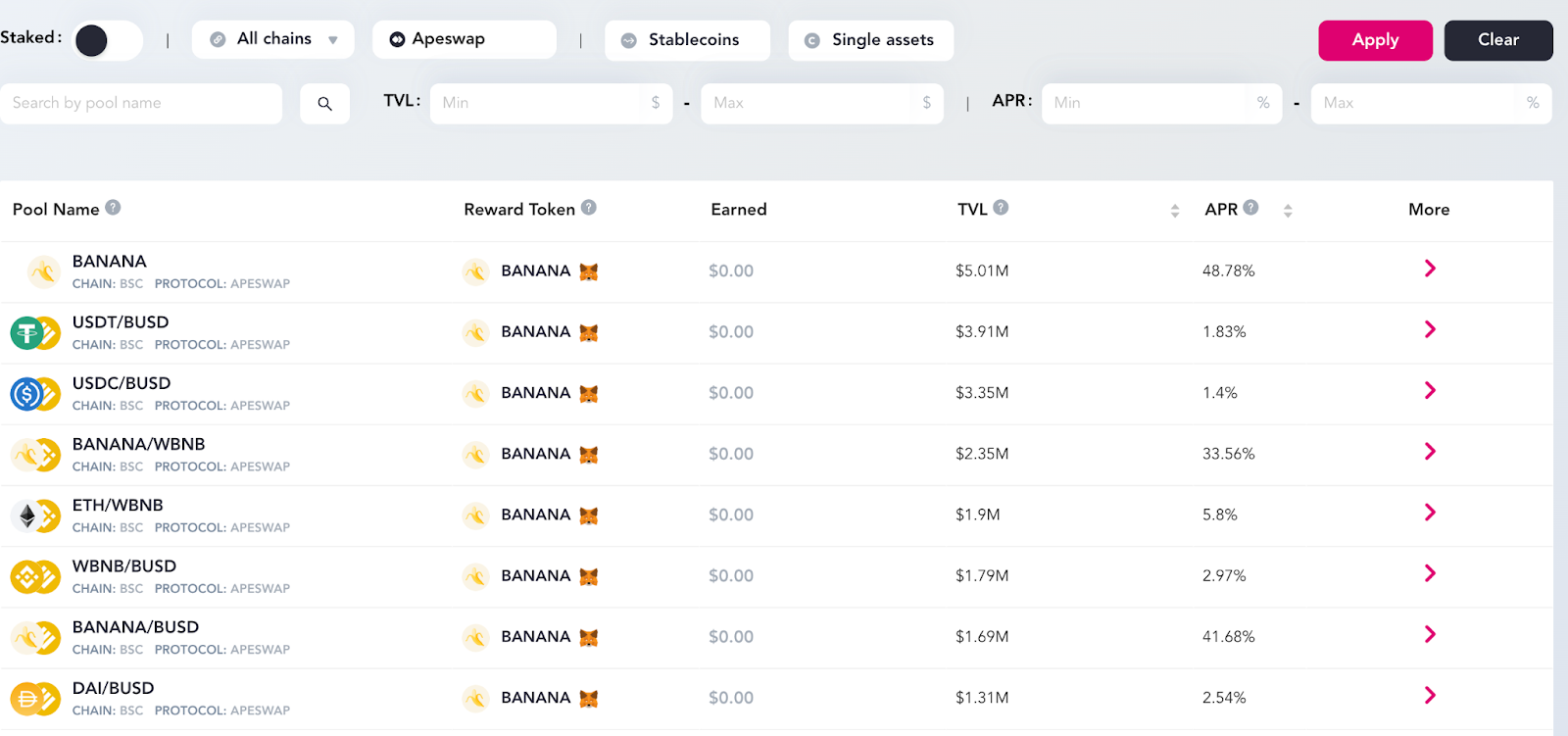Click the Pool Name help icon
The height and width of the screenshot is (736, 1568).
point(113,207)
